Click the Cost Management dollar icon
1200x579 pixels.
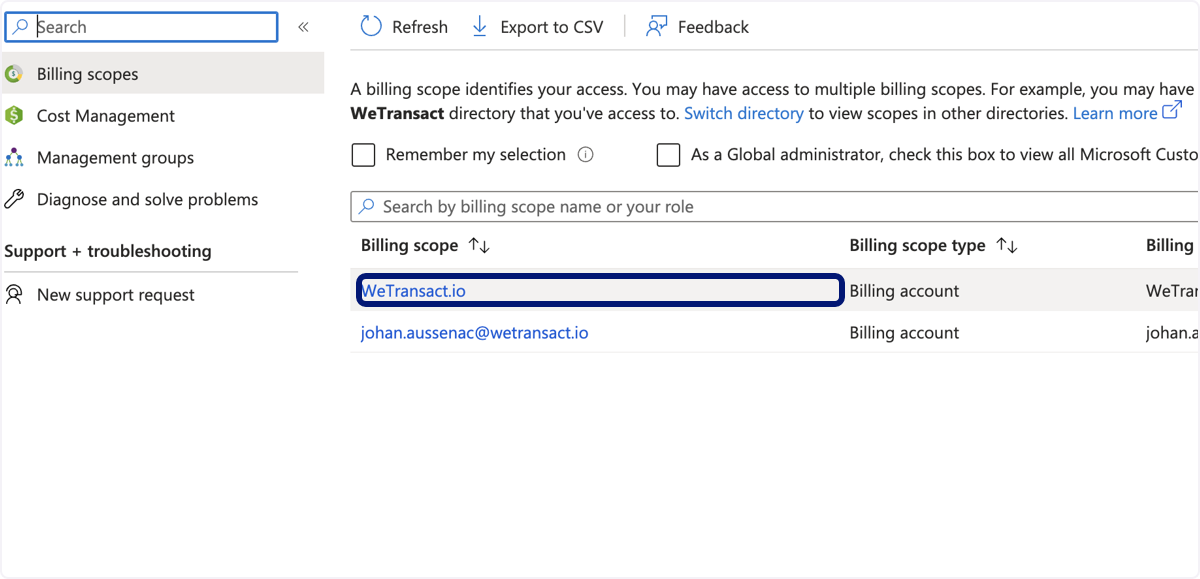coord(14,116)
